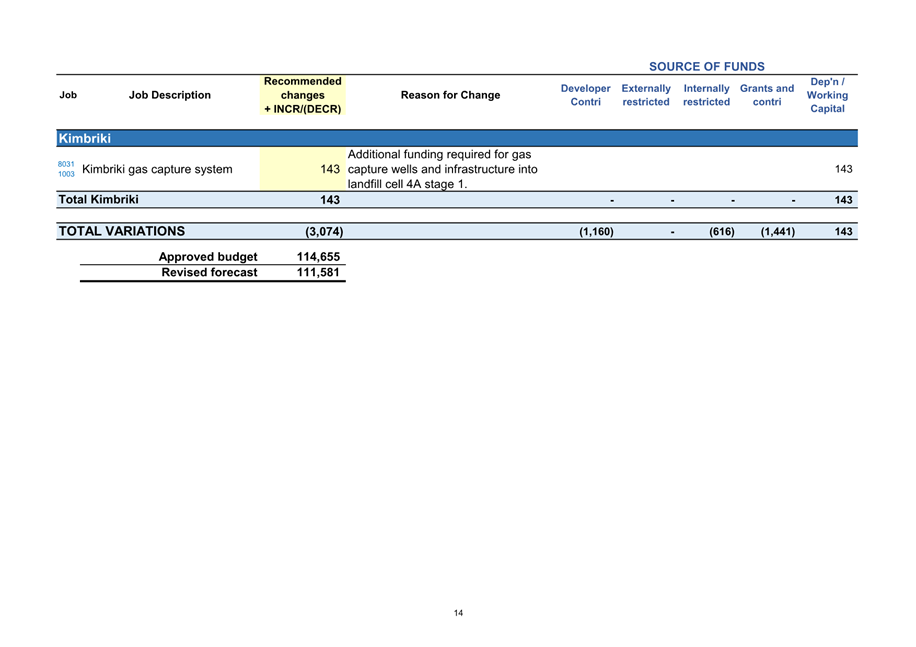Screen dimensions: 916x647
Task: Click the Developer Contri column header
Action: point(585,96)
